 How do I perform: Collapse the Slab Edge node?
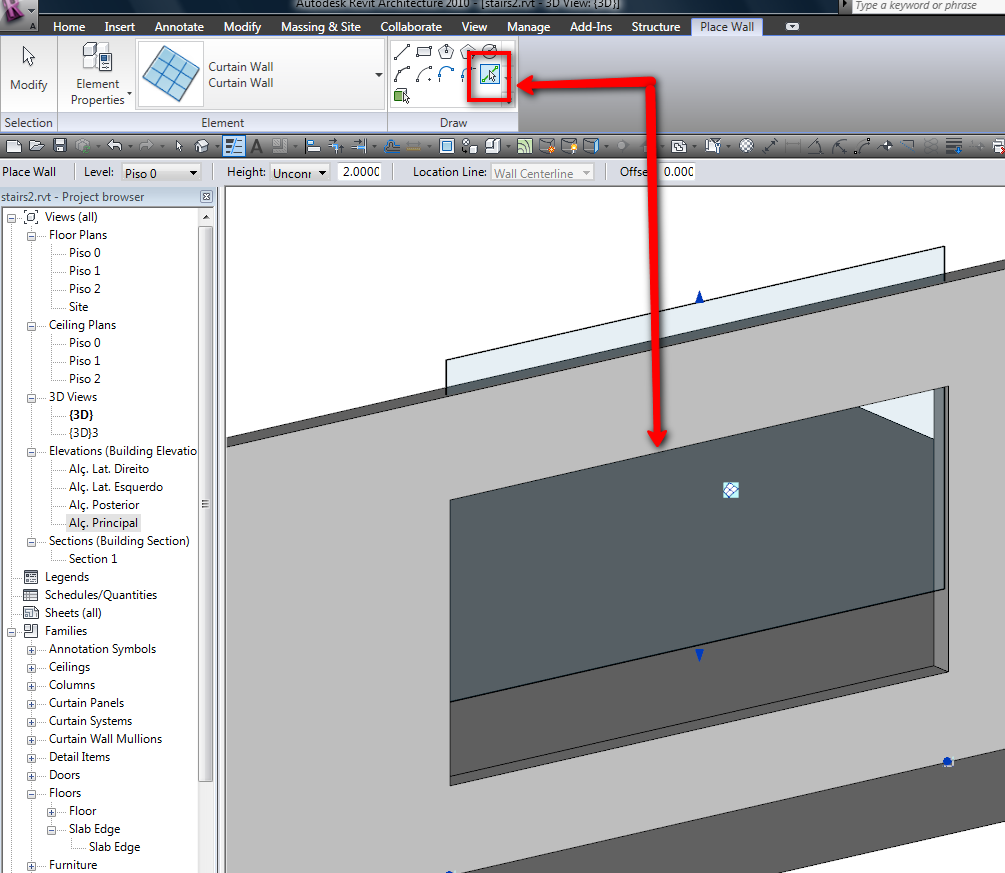click(x=51, y=830)
